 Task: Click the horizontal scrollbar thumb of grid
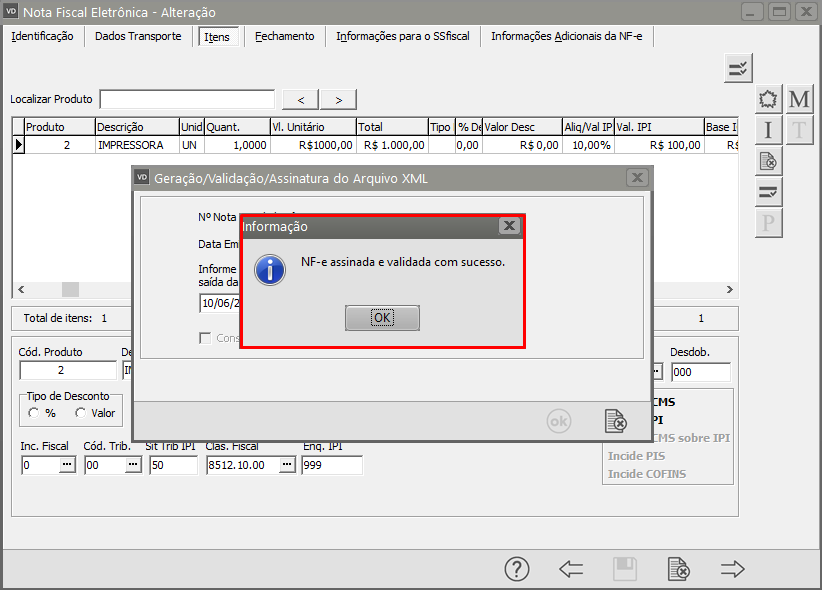point(70,289)
